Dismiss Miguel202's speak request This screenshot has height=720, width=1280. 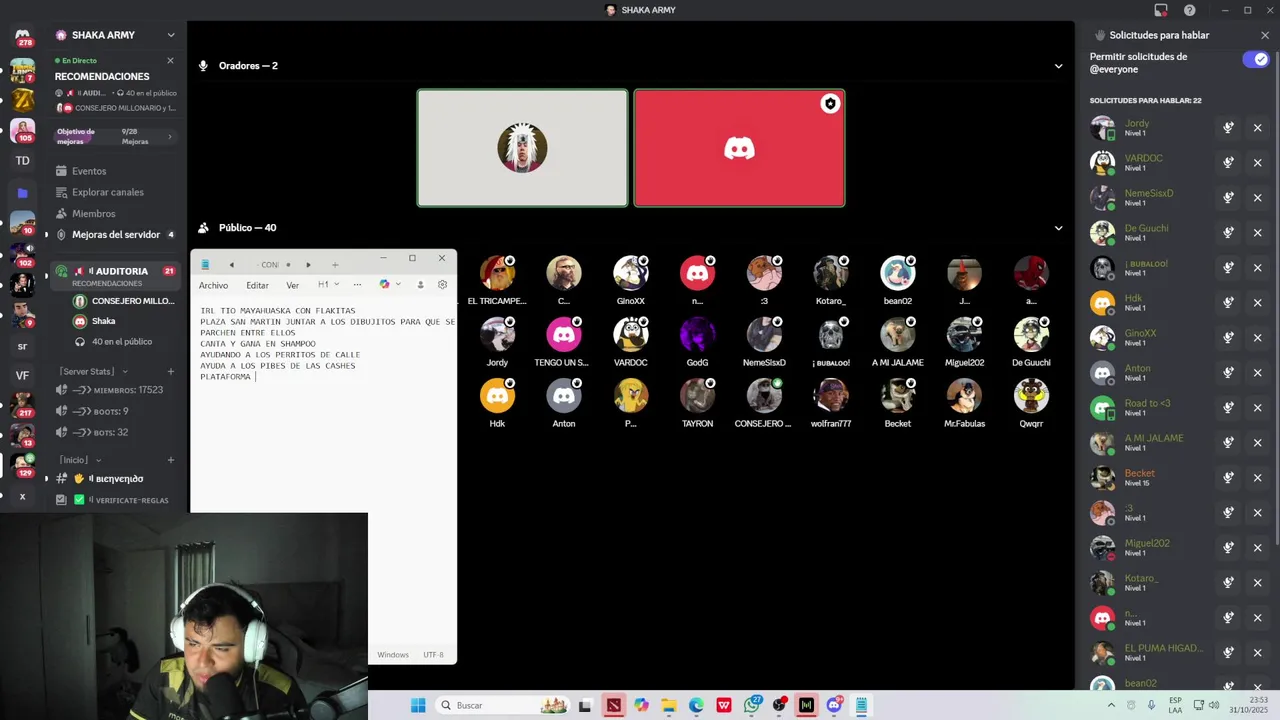(1258, 548)
